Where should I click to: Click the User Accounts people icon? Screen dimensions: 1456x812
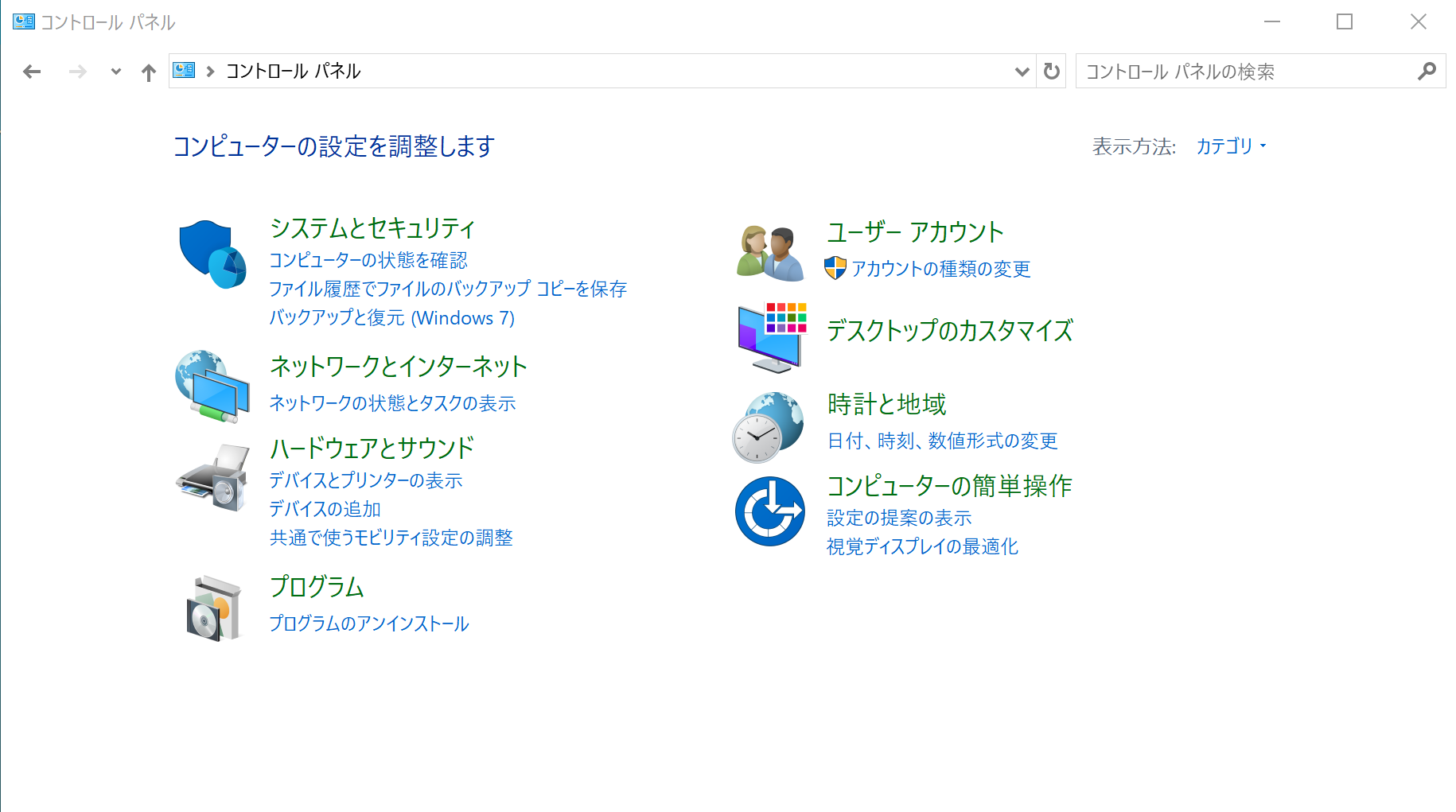769,253
